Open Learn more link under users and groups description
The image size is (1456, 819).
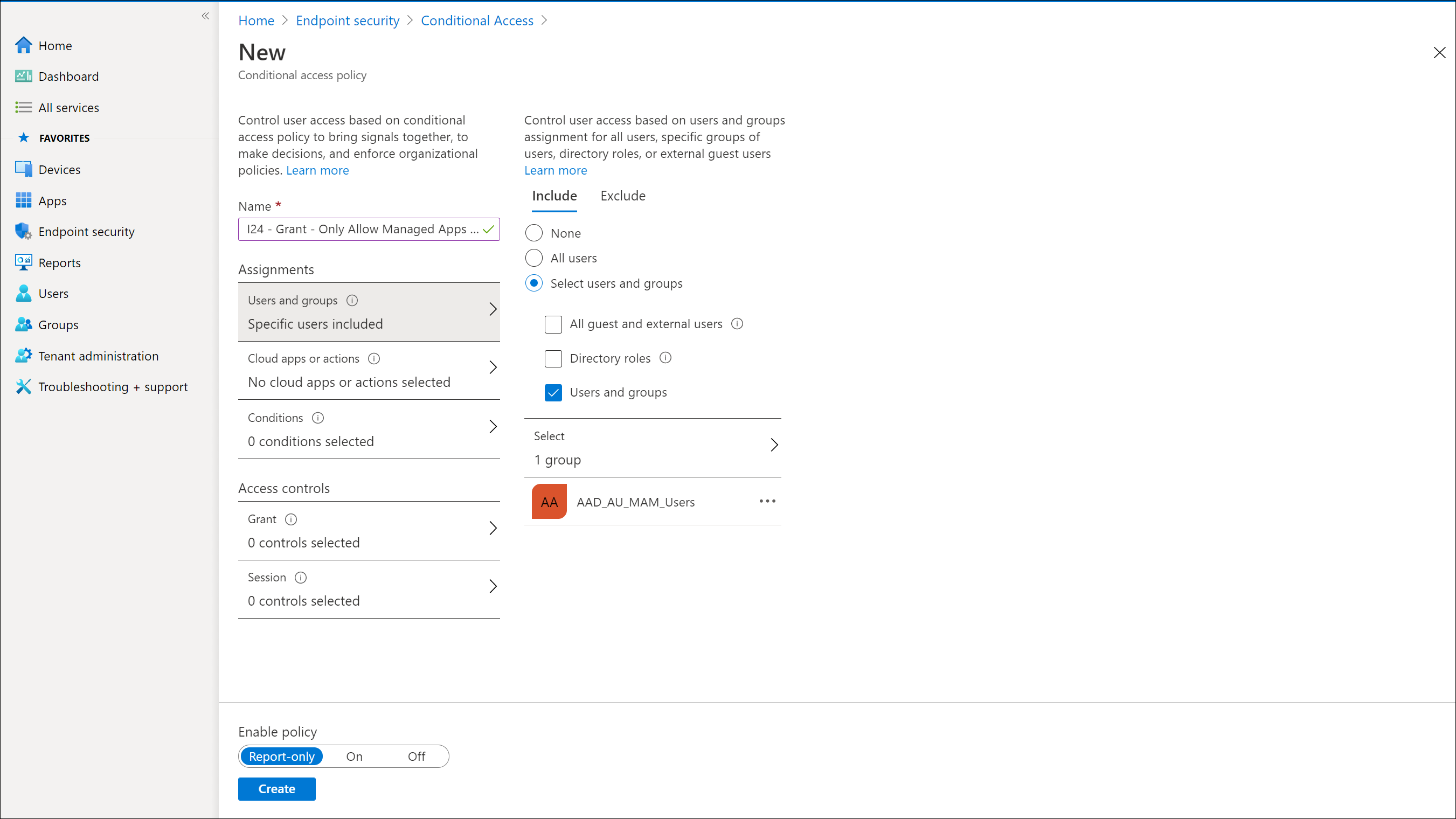tap(555, 170)
